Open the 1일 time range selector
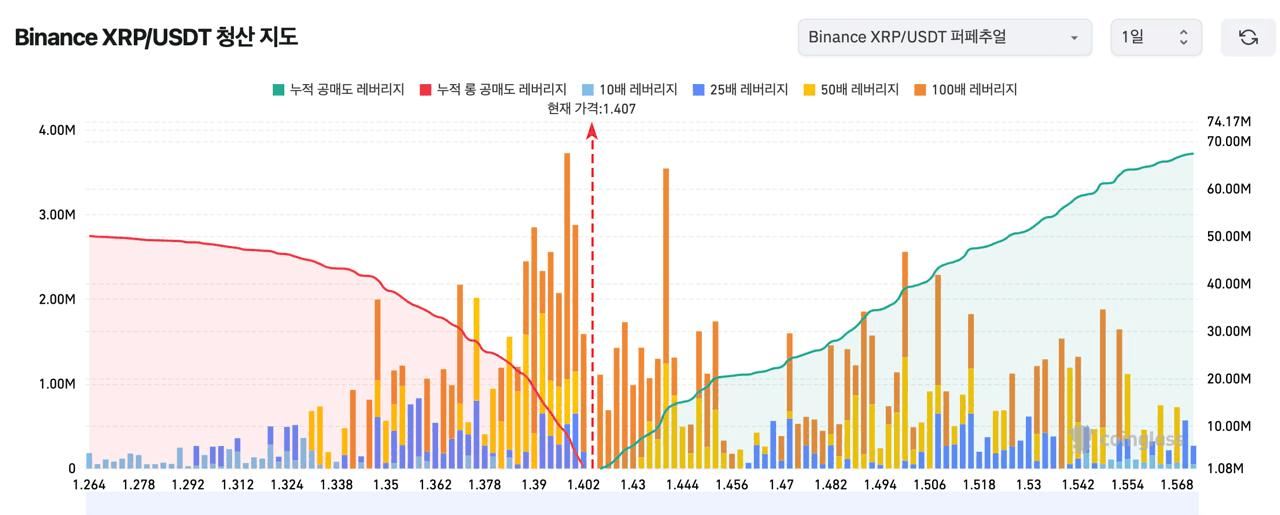 point(1156,37)
